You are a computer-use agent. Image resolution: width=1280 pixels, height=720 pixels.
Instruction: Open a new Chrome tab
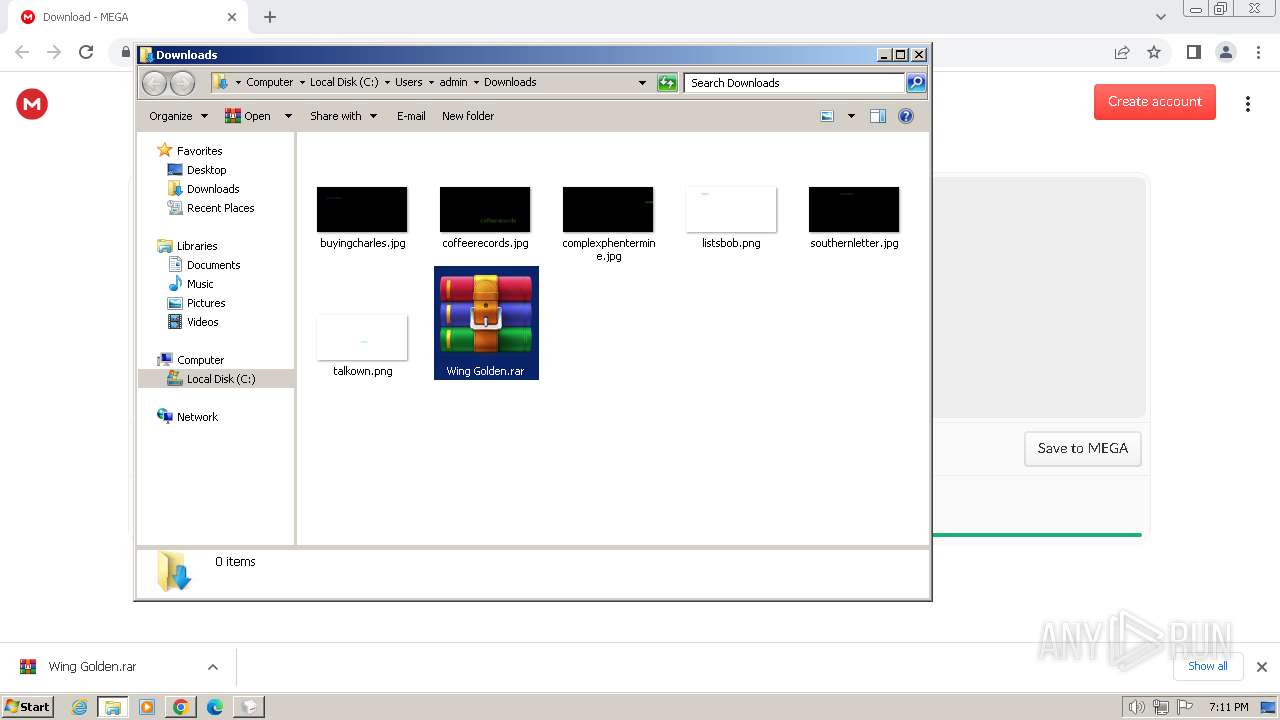[x=270, y=17]
